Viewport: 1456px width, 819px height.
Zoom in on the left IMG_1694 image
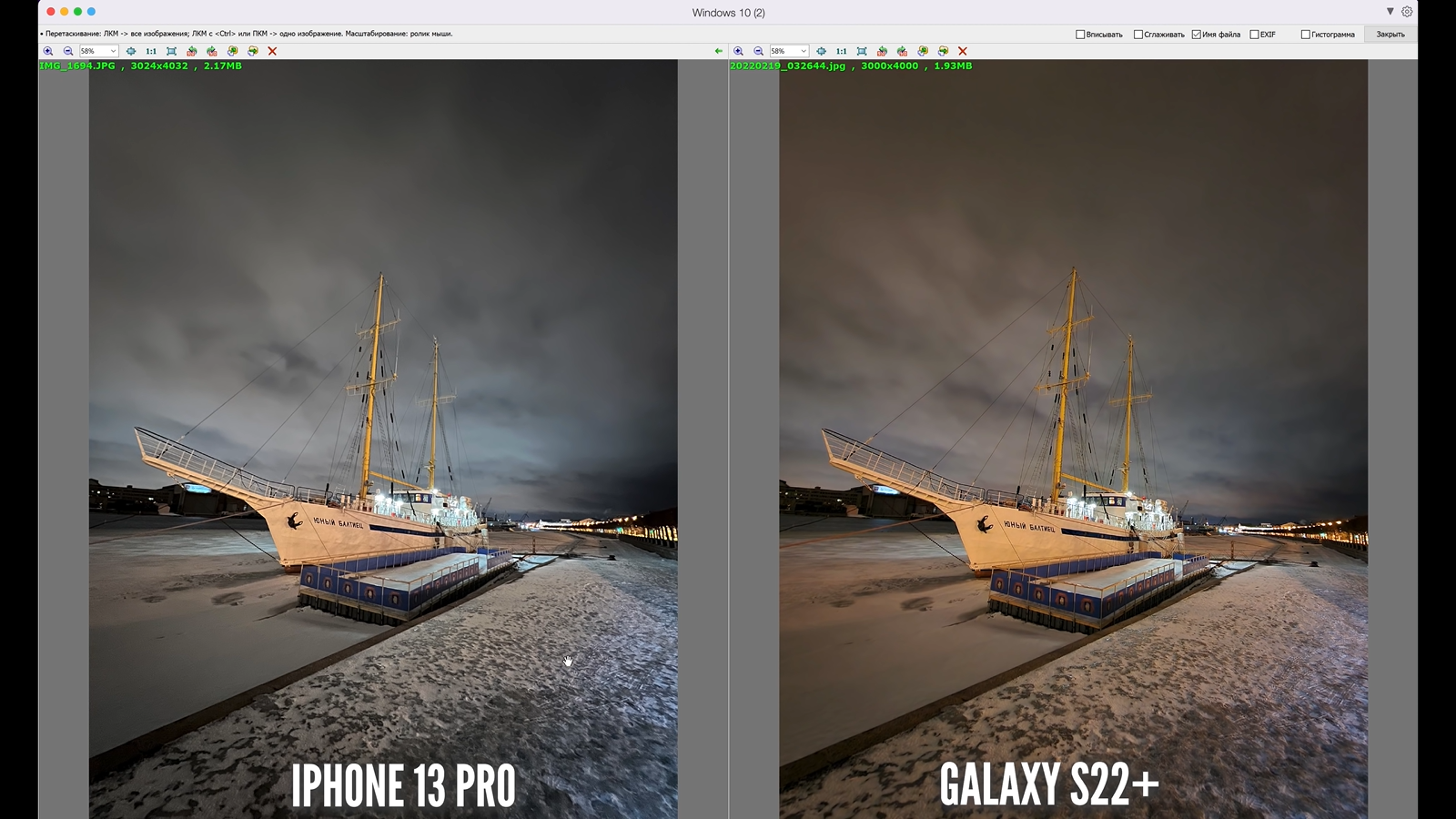coord(48,51)
